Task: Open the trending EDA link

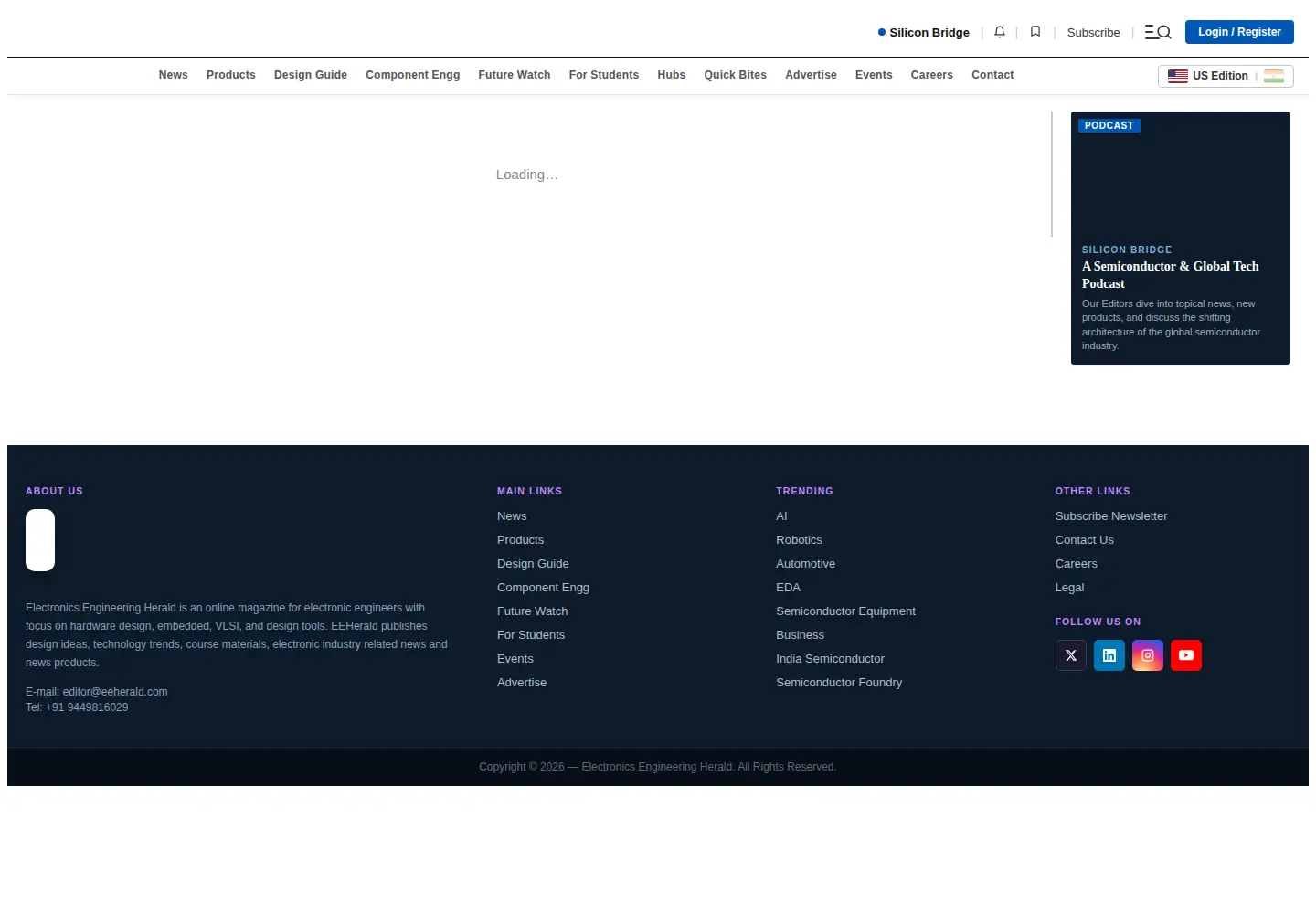Action: [788, 588]
